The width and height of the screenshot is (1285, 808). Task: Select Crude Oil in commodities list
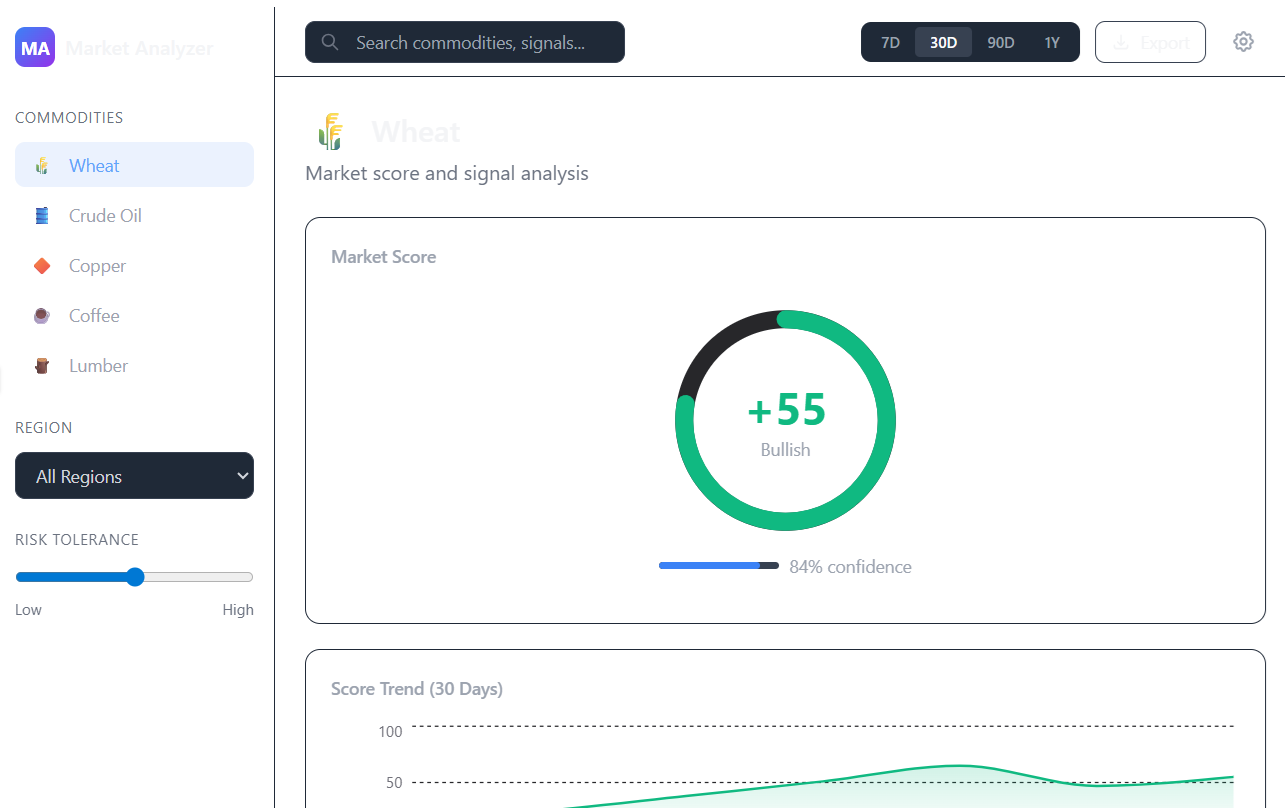click(x=105, y=216)
